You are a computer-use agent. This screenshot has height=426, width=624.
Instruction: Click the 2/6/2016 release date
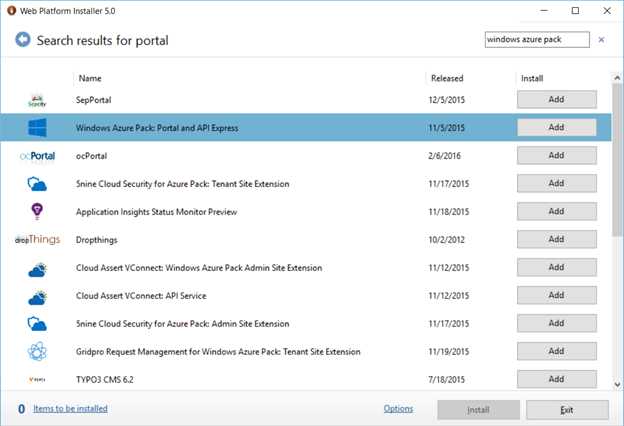point(445,156)
